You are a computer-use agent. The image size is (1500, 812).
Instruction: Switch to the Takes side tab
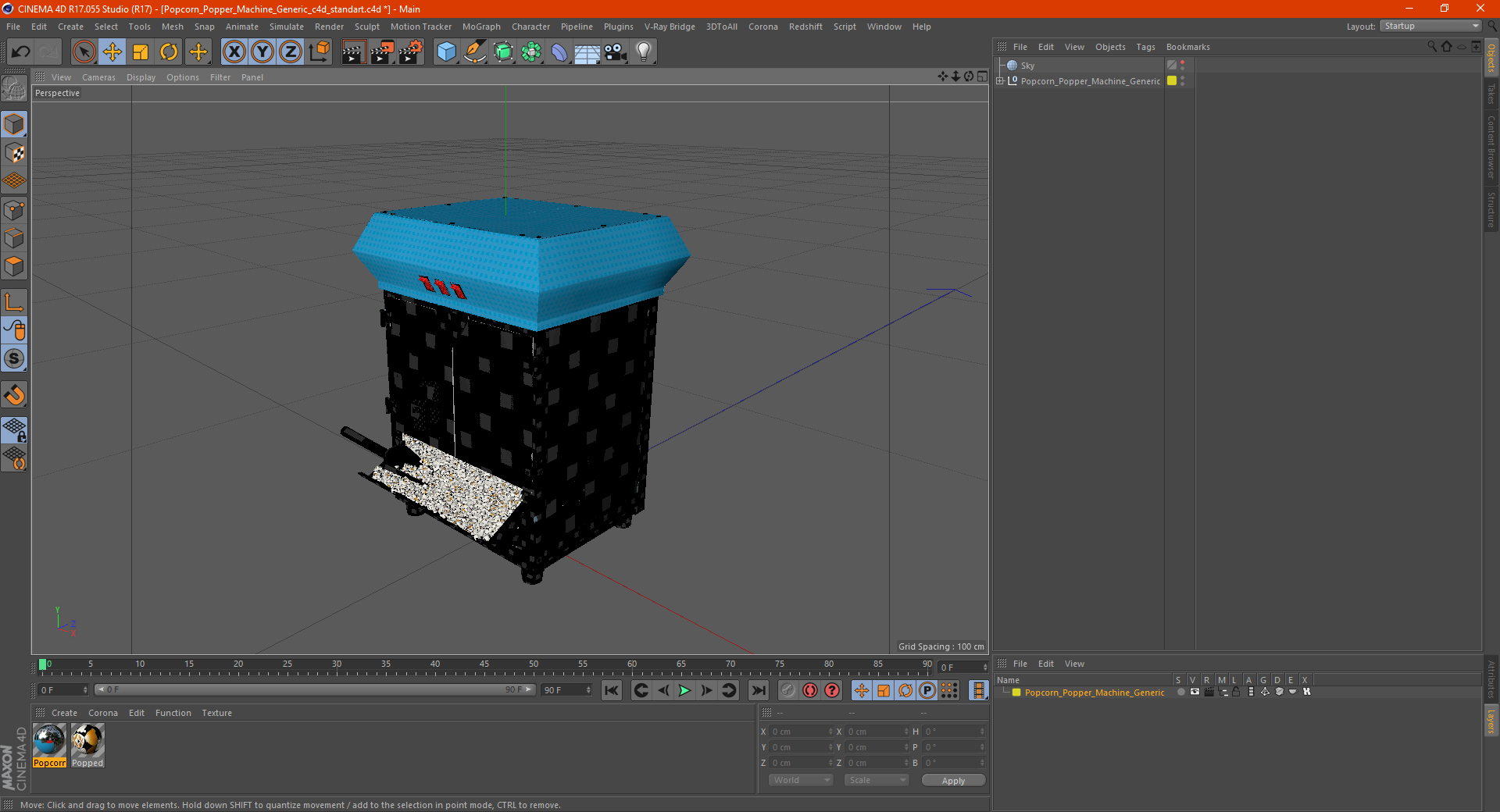[1491, 94]
